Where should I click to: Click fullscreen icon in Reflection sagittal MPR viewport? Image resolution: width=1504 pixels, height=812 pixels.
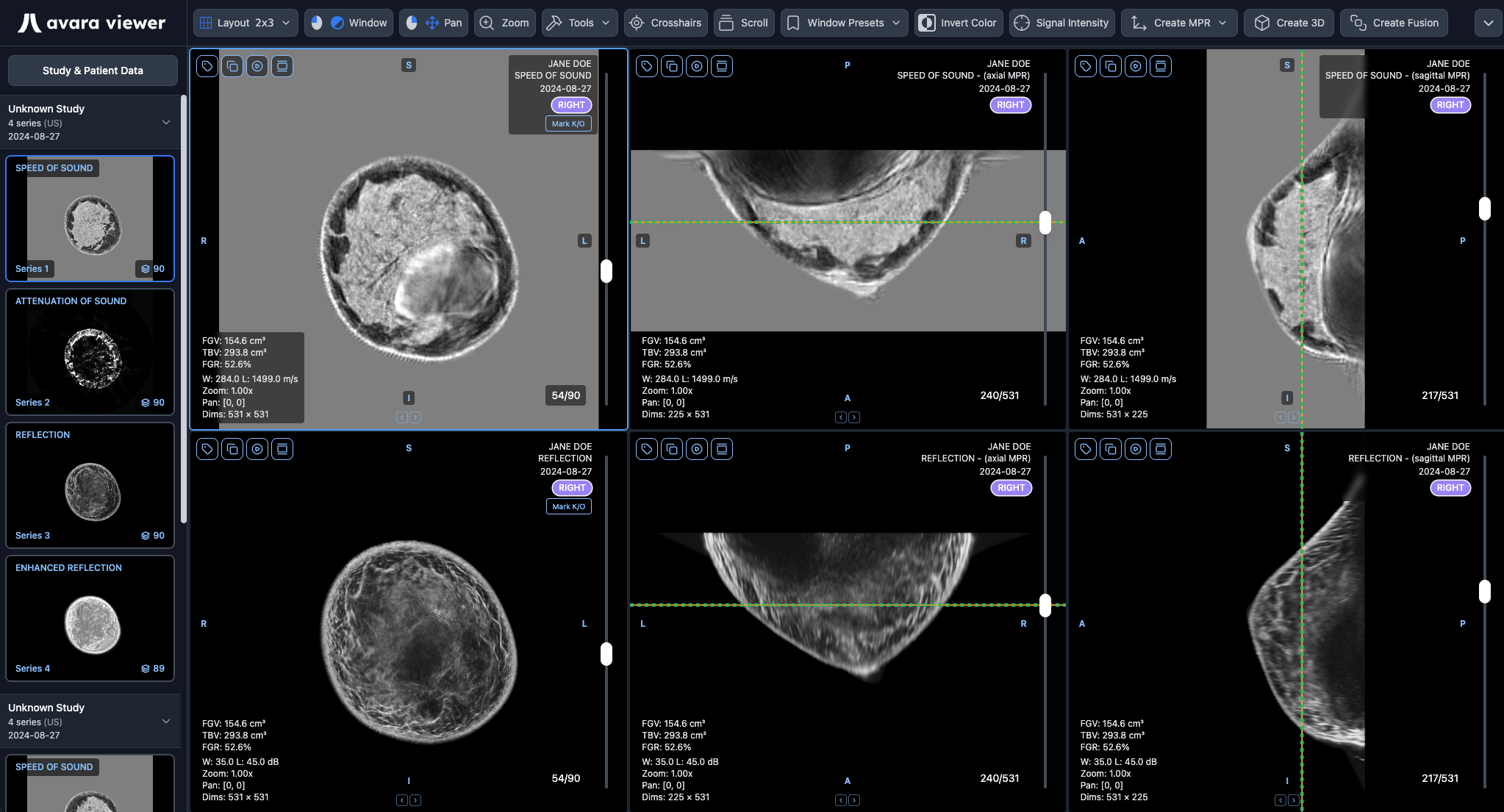(1161, 449)
